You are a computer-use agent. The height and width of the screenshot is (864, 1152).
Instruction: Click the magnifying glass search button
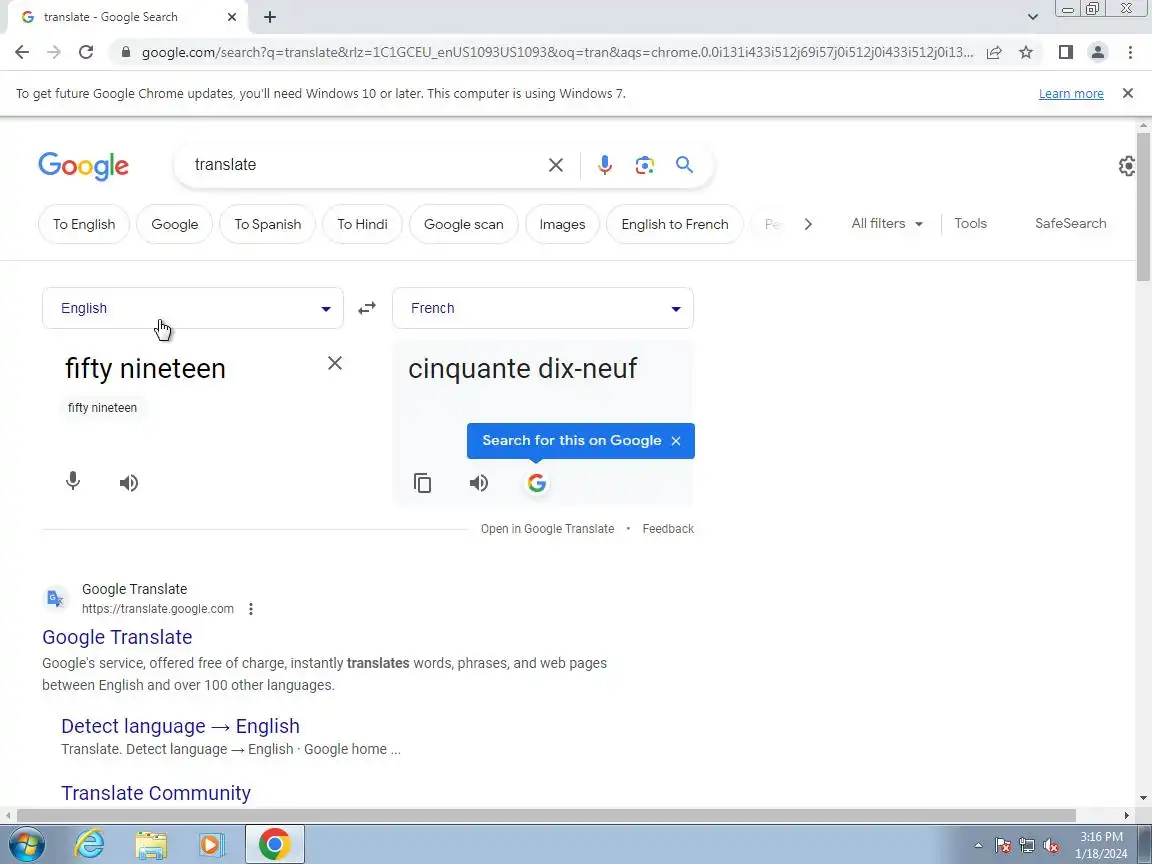tap(684, 165)
